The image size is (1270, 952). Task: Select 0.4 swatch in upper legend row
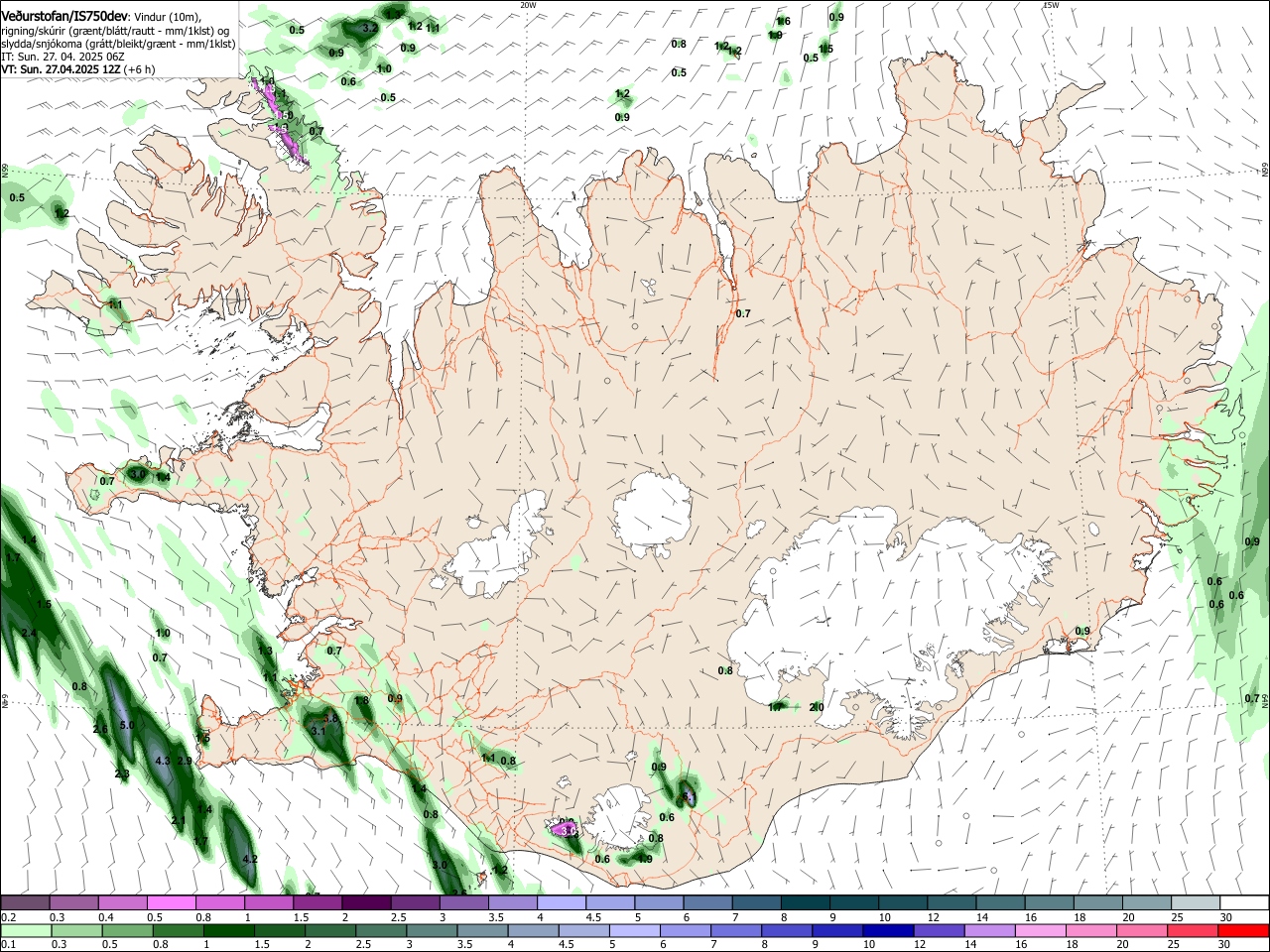coord(122,903)
